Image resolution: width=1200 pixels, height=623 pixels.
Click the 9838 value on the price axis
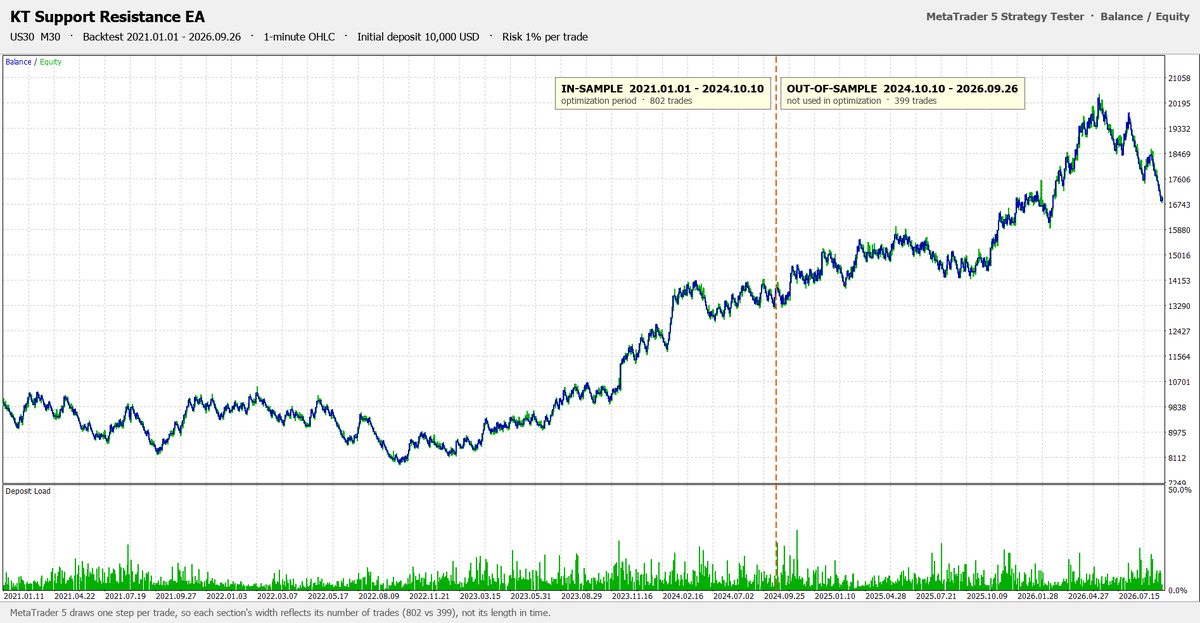pos(1178,407)
